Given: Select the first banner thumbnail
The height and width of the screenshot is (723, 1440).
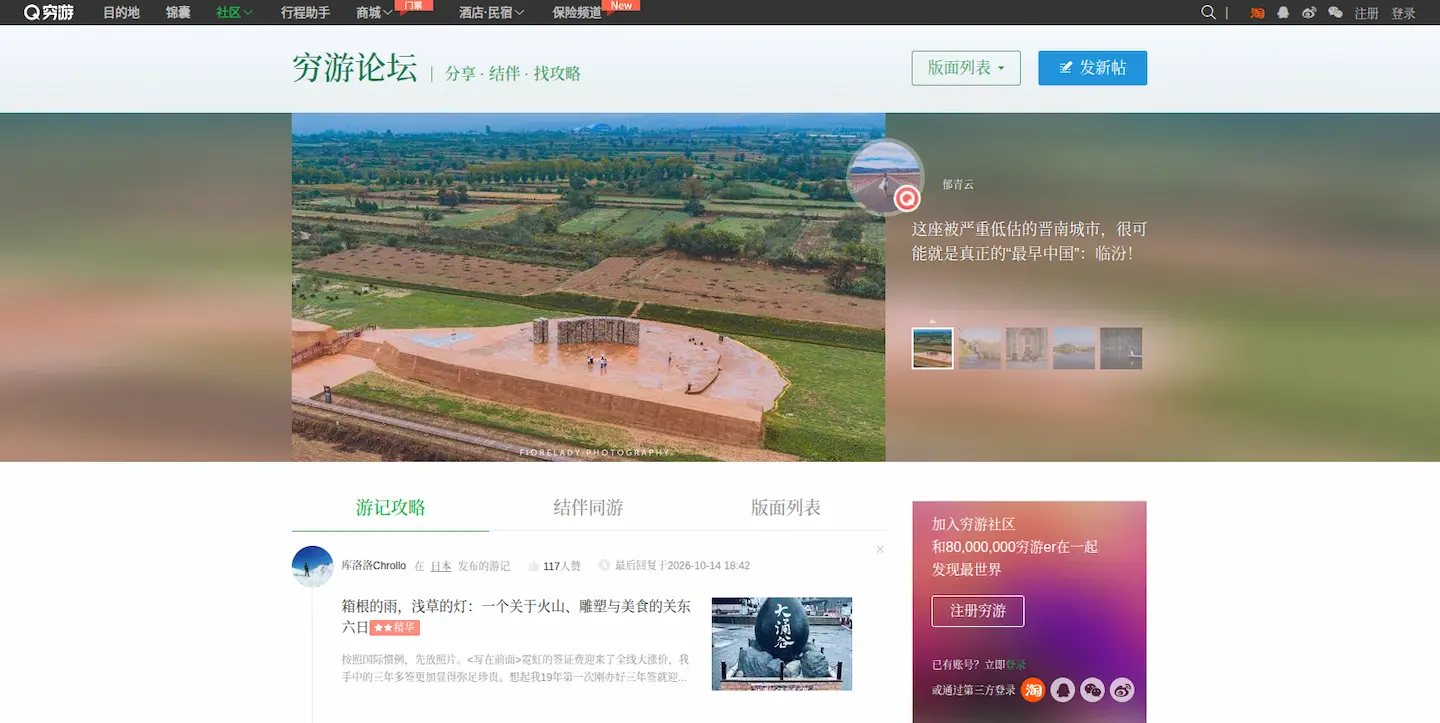Looking at the screenshot, I should click(933, 349).
